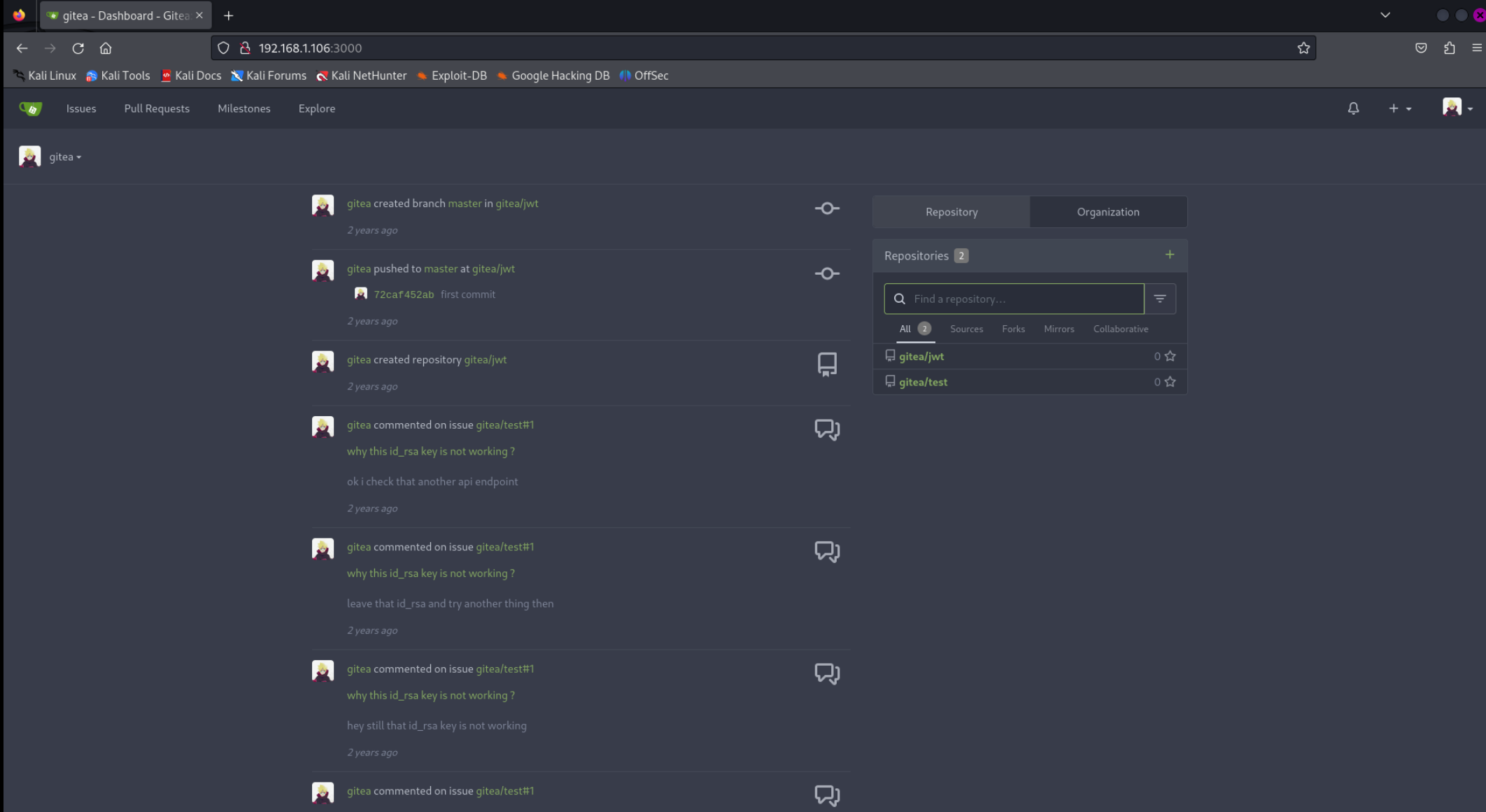Click the star icon for gitea/jwt
Screen dimensions: 1486x812
[1170, 356]
